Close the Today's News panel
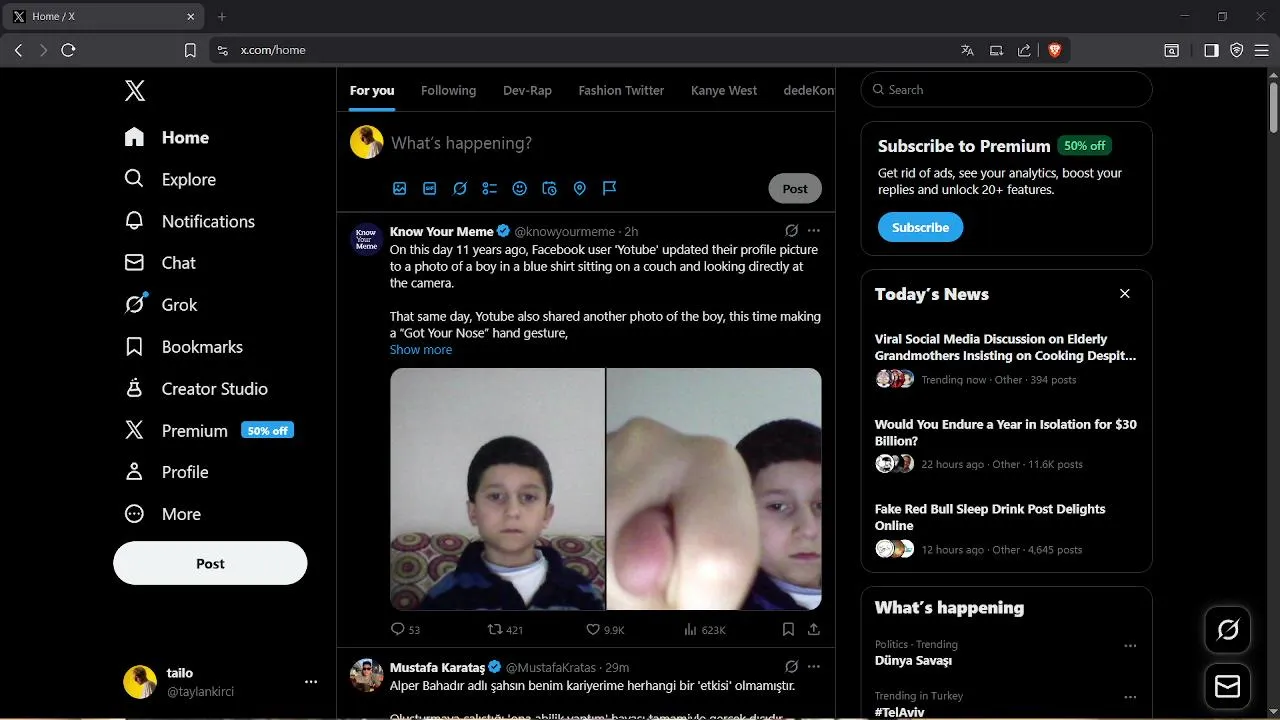 pyautogui.click(x=1125, y=294)
